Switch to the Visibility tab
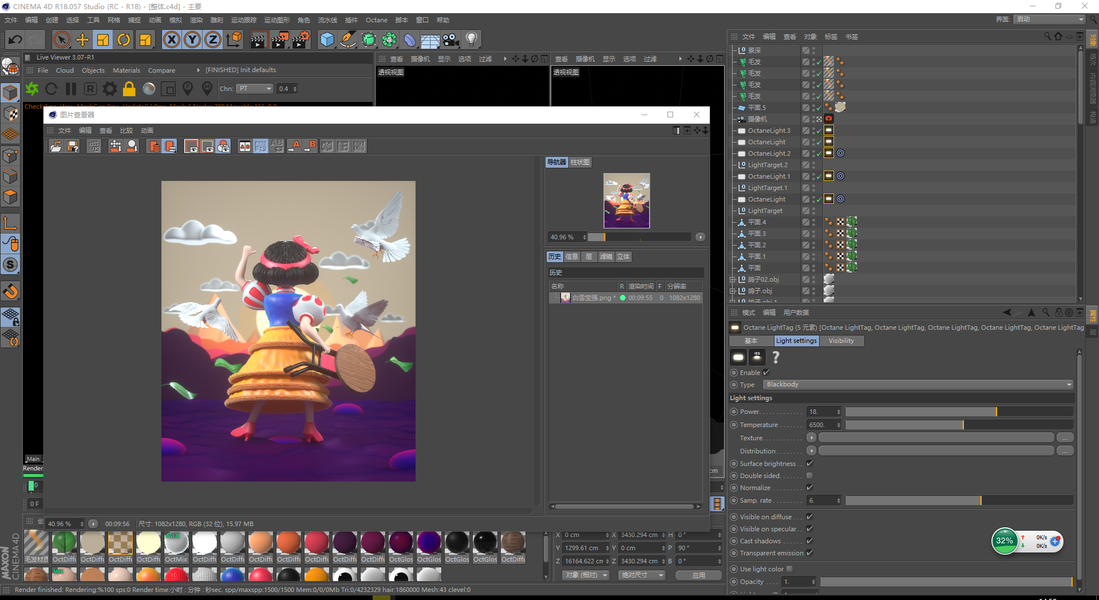 [841, 341]
